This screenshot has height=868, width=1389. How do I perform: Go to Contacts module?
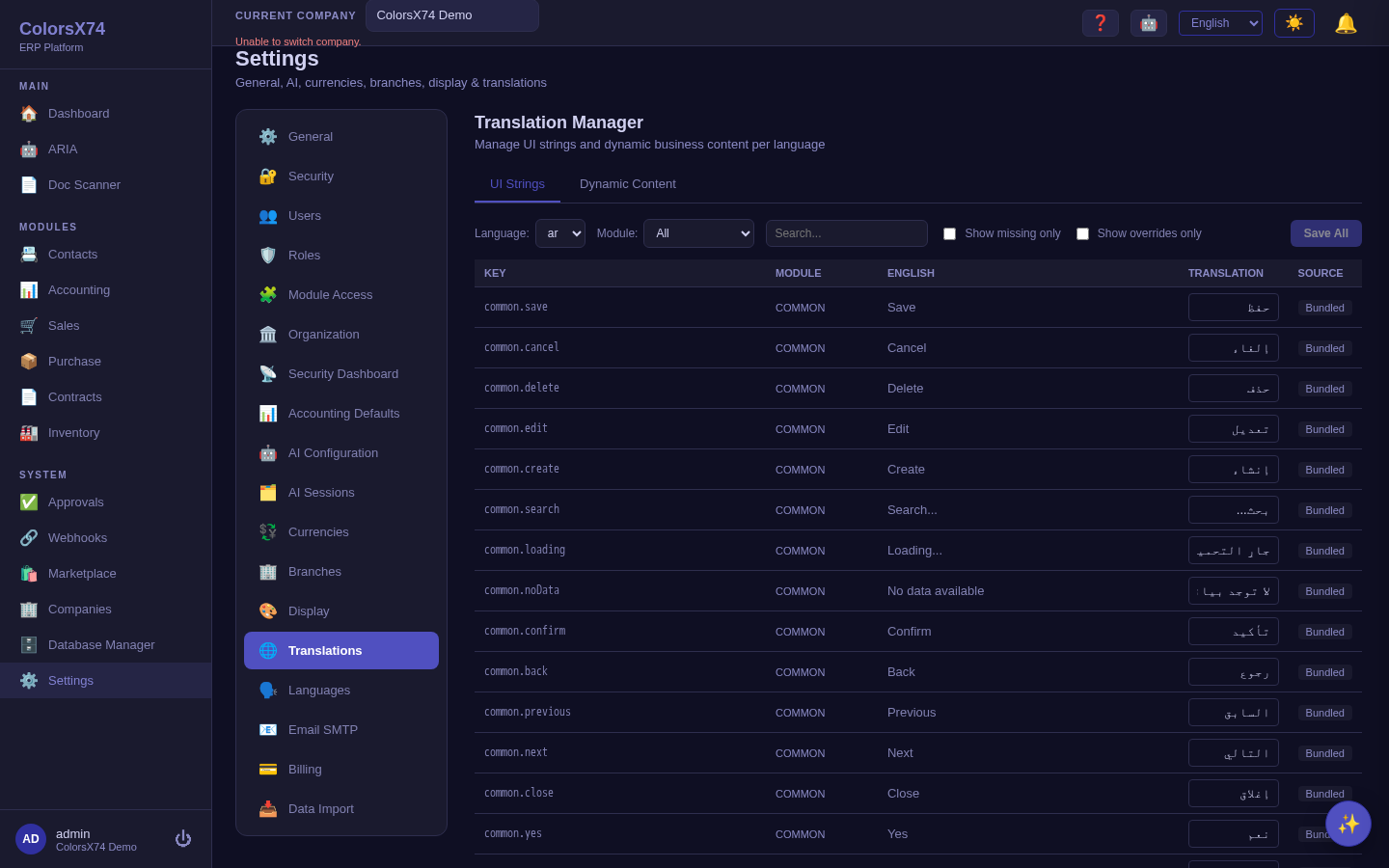(106, 255)
